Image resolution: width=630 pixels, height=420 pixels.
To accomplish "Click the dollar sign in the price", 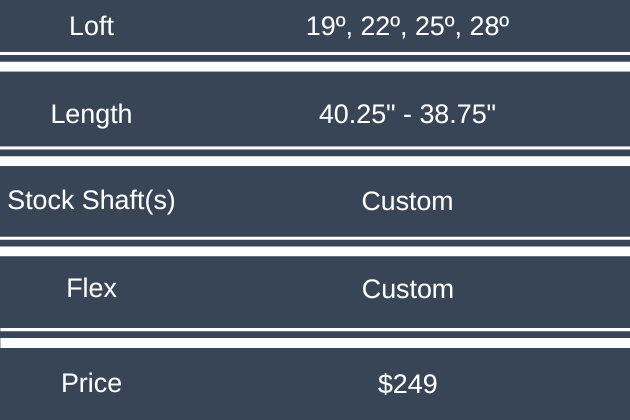I will [x=385, y=383].
